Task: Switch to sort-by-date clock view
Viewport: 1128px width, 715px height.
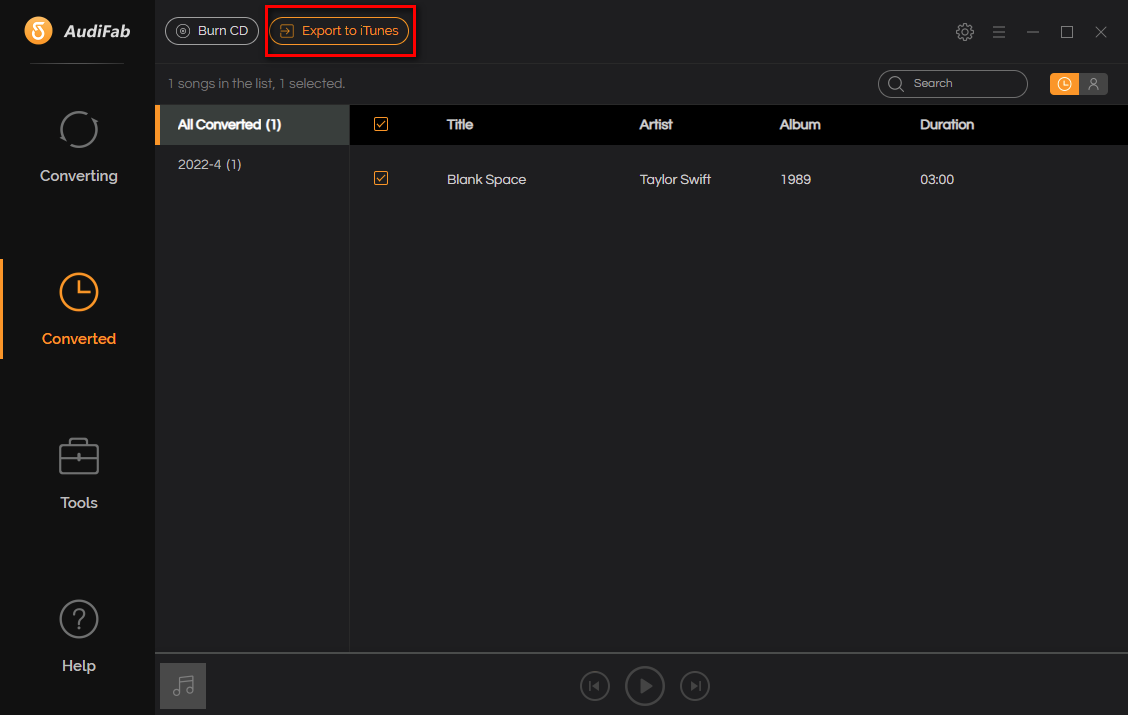Action: (x=1064, y=84)
